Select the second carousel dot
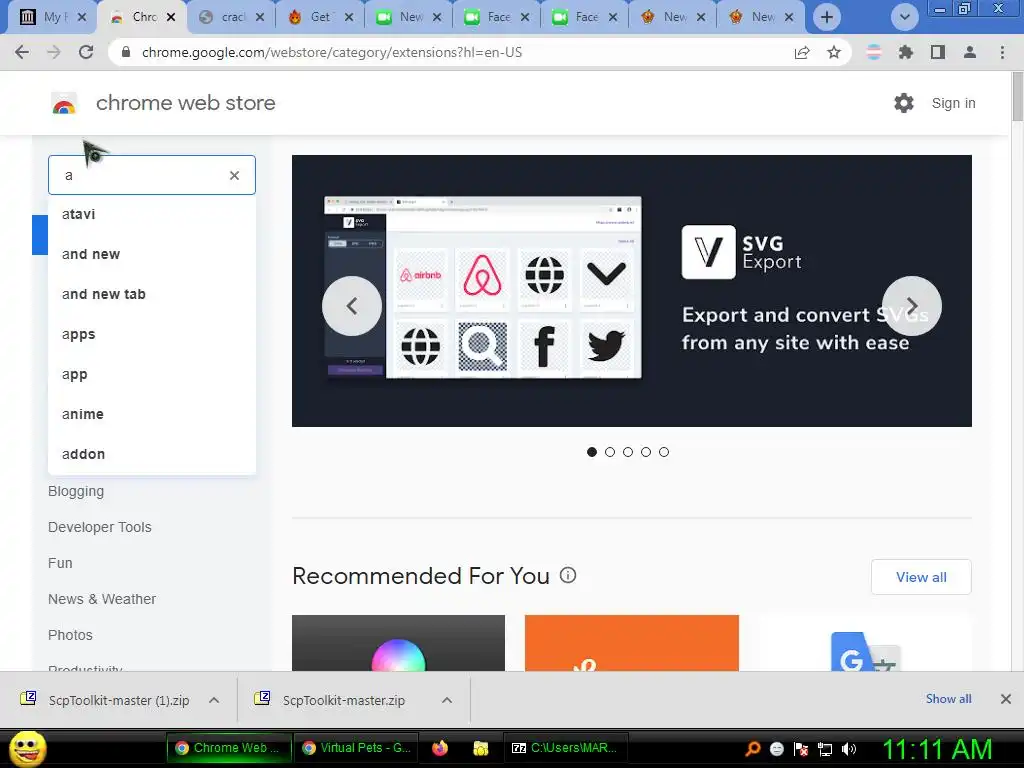Screen dimensions: 1024x768 610,452
